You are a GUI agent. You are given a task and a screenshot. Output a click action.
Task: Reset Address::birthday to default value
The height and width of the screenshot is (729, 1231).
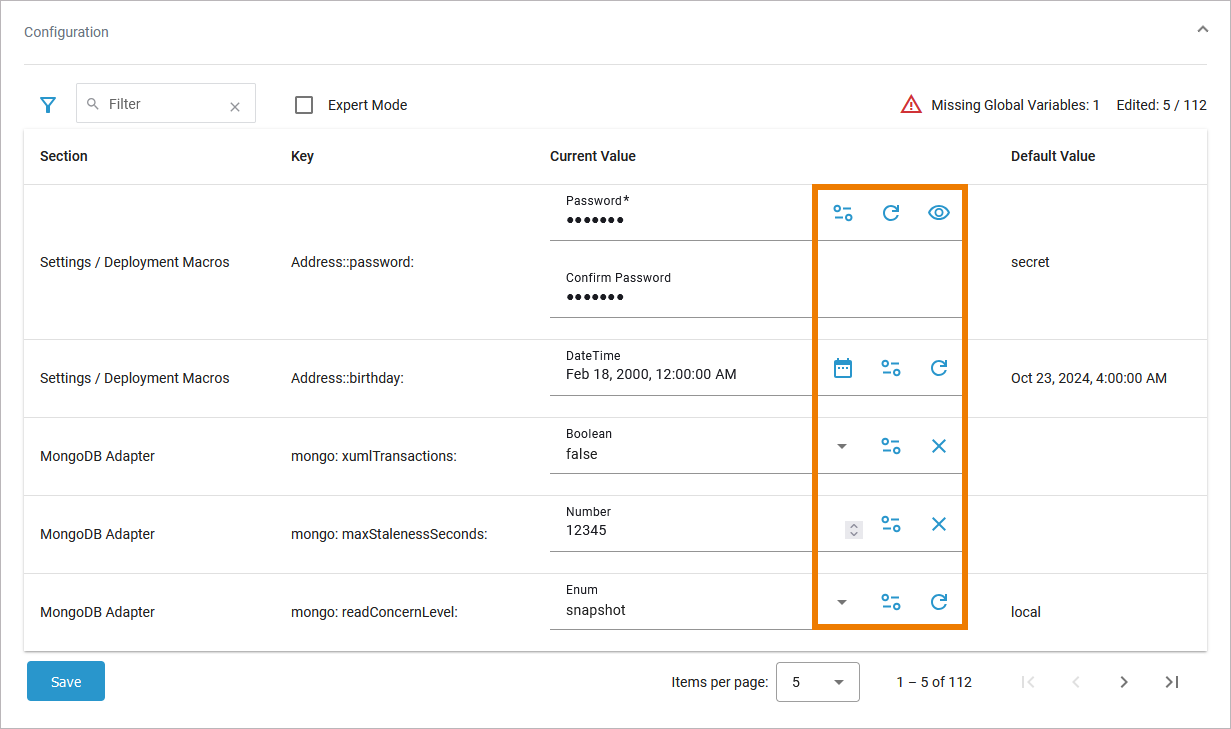938,368
